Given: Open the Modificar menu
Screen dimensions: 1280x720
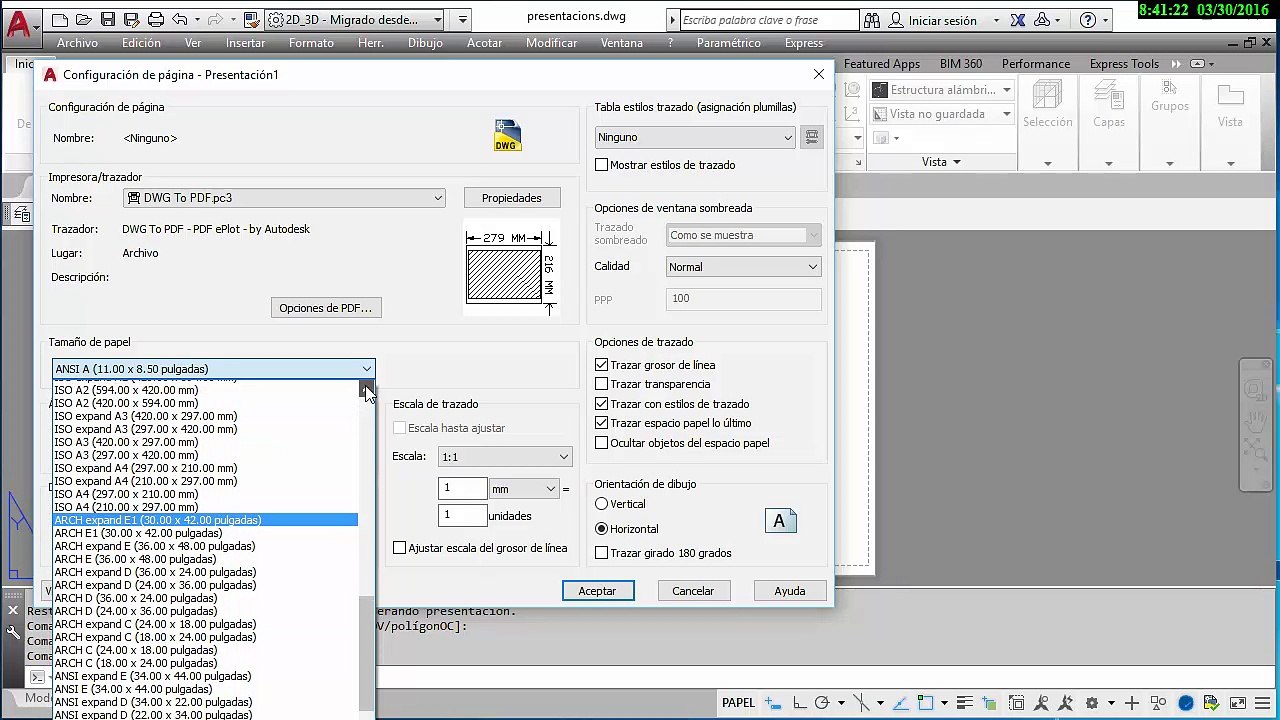Looking at the screenshot, I should point(551,43).
